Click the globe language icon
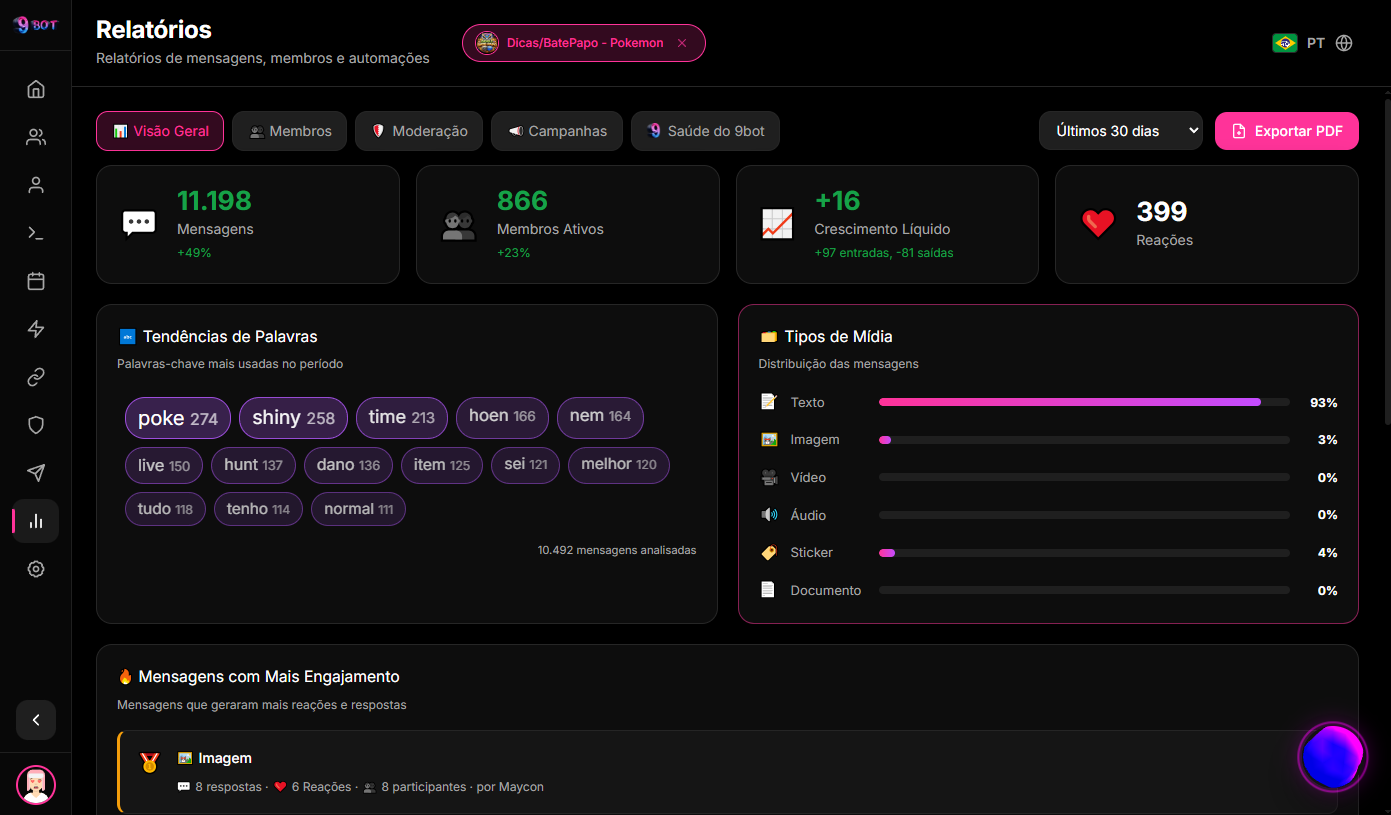This screenshot has width=1391, height=815. [x=1344, y=43]
